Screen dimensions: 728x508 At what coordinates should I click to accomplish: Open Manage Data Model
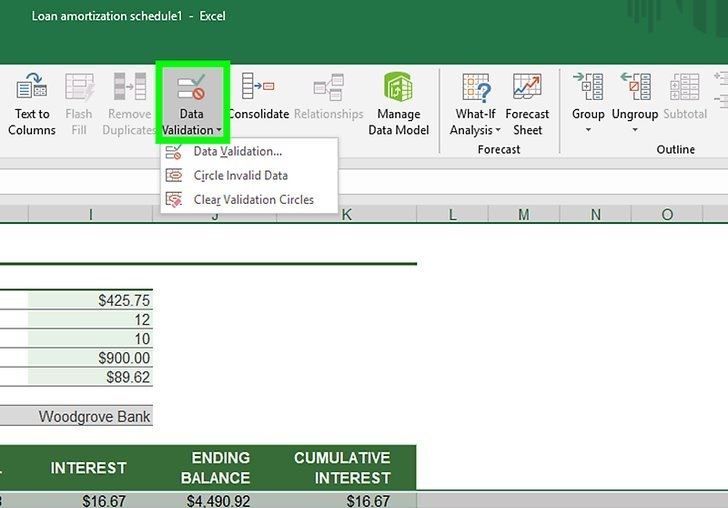coord(398,88)
